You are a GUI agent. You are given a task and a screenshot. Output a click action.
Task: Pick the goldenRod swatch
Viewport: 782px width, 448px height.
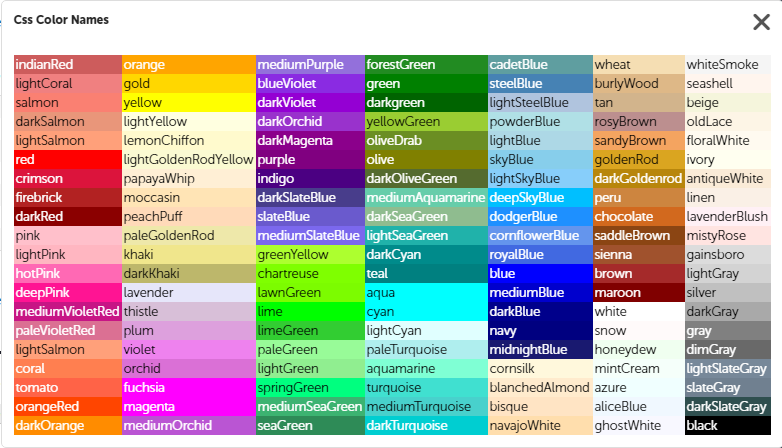point(639,160)
